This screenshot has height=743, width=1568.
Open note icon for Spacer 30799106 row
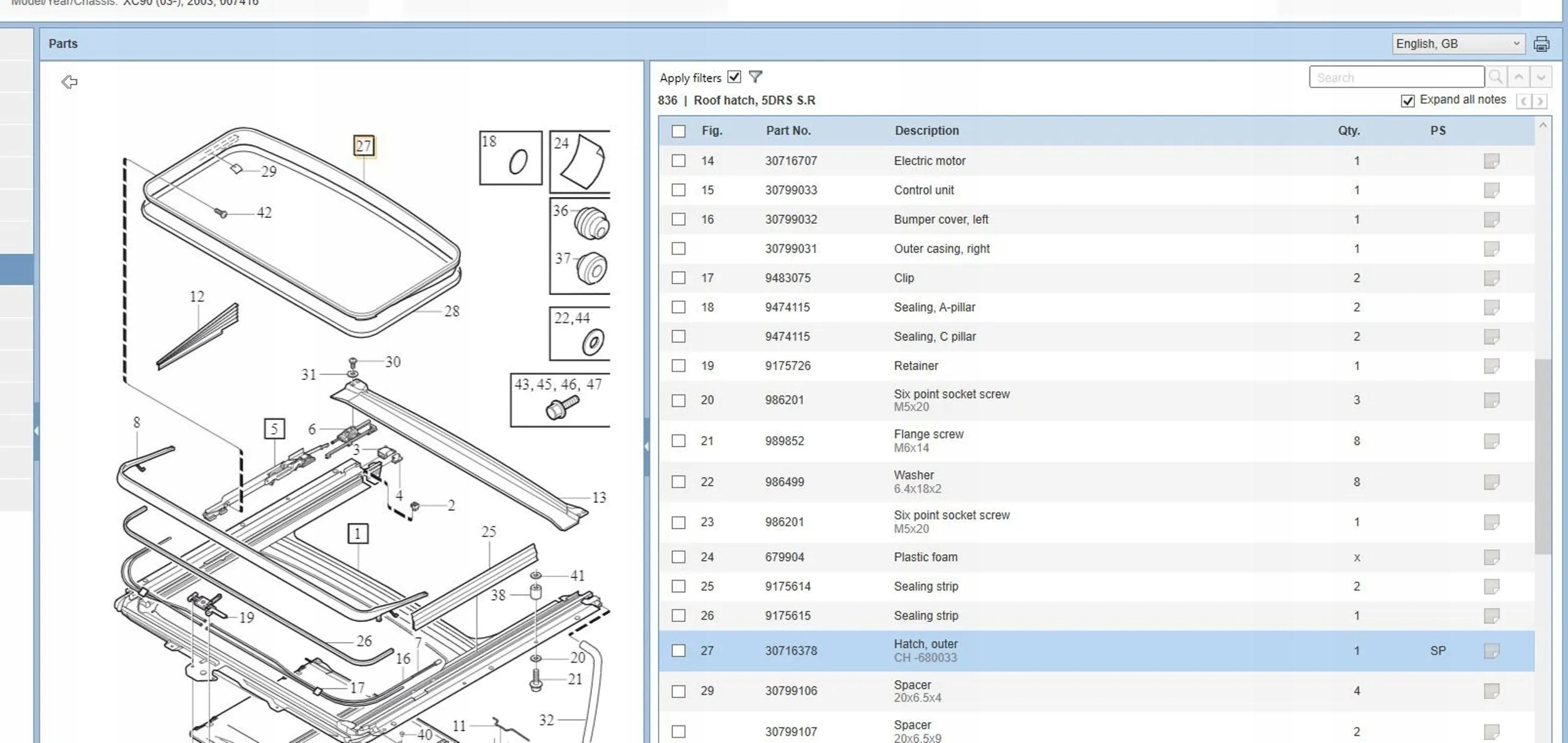(1491, 691)
